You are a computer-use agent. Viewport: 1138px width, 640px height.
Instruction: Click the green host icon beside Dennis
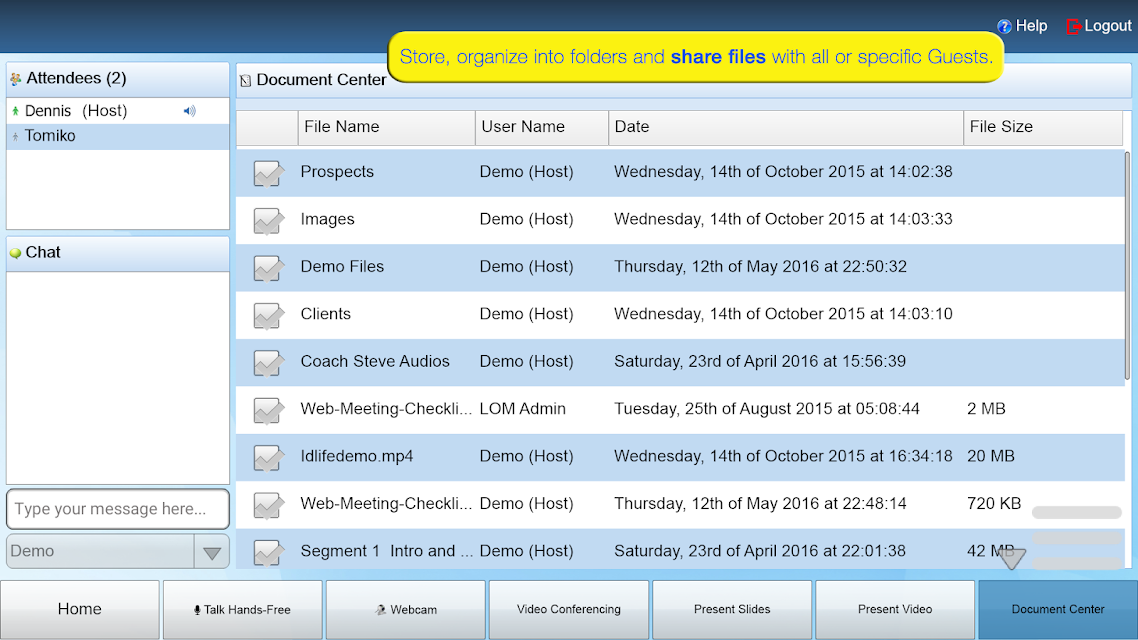coord(15,111)
